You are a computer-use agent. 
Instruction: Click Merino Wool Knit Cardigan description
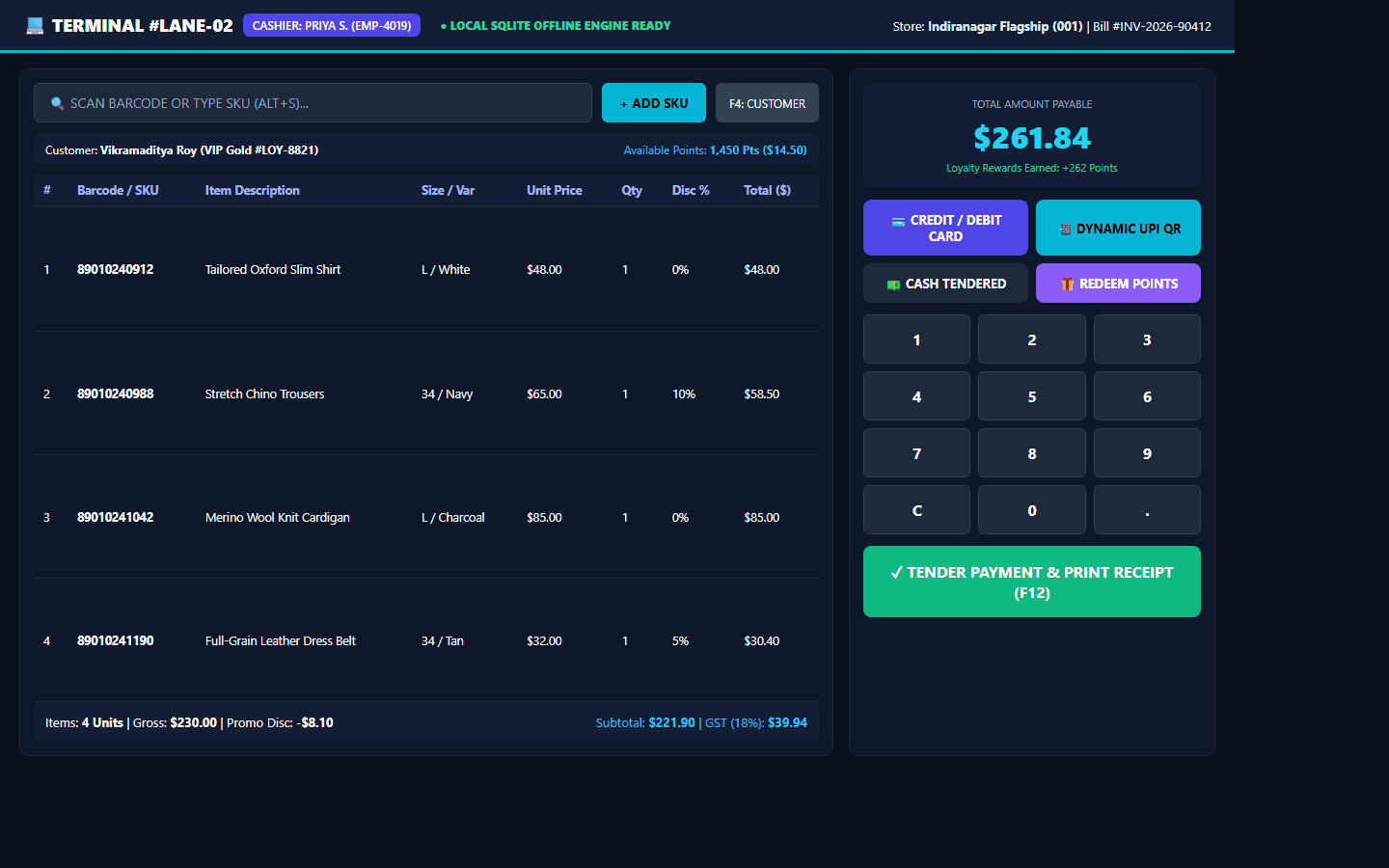pos(278,518)
